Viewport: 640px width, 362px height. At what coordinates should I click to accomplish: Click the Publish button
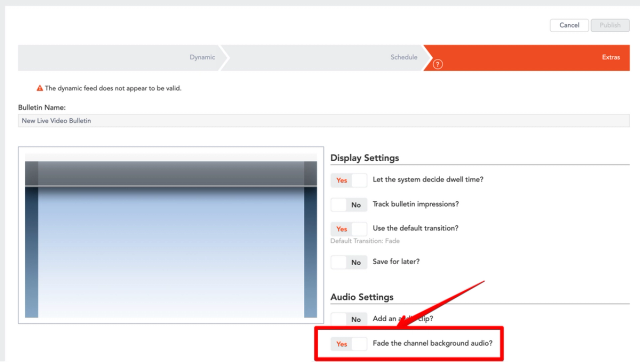click(x=610, y=25)
